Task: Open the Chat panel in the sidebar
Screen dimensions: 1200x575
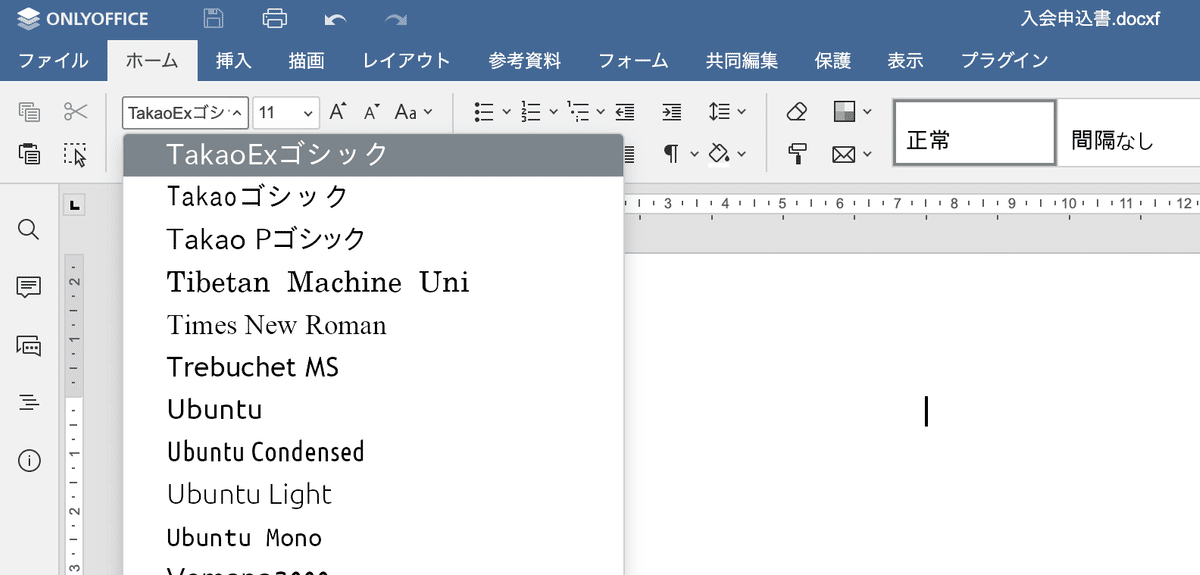Action: 29,346
